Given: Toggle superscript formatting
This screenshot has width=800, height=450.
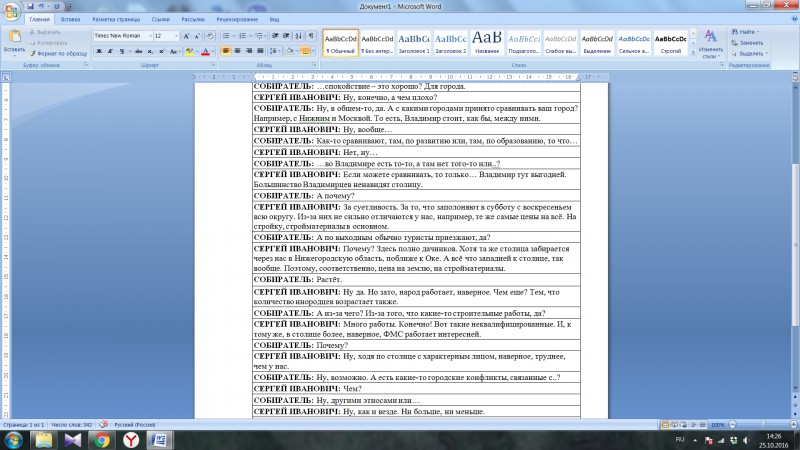Looking at the screenshot, I should click(161, 51).
